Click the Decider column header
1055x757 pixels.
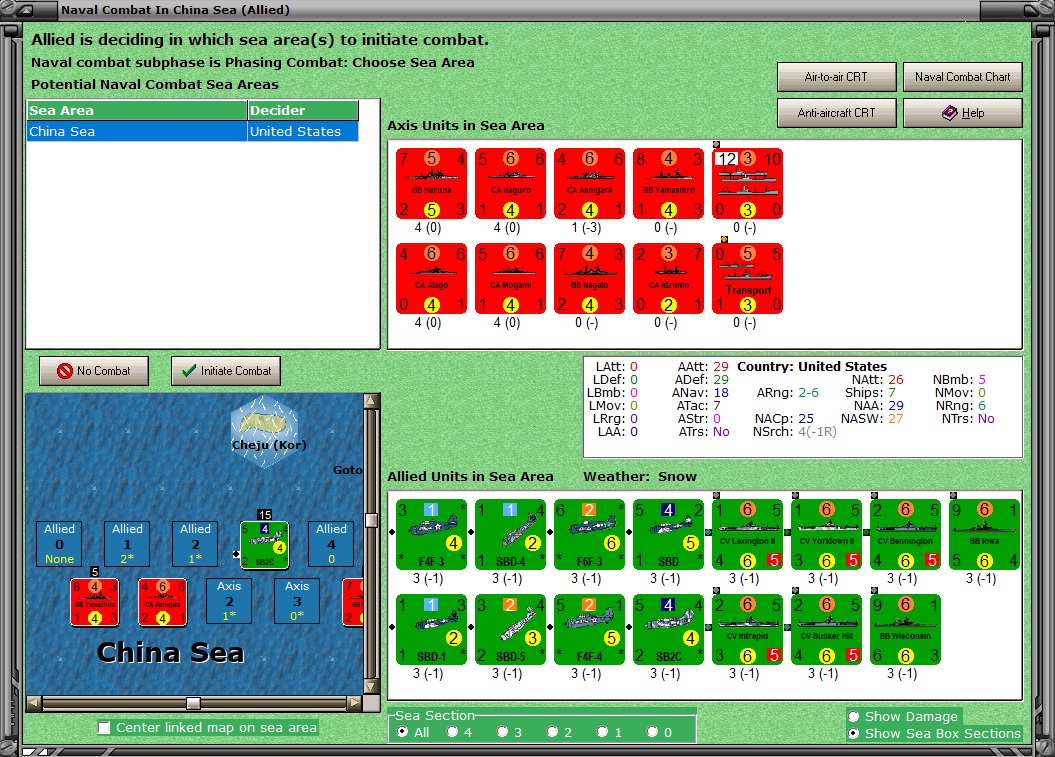(303, 110)
